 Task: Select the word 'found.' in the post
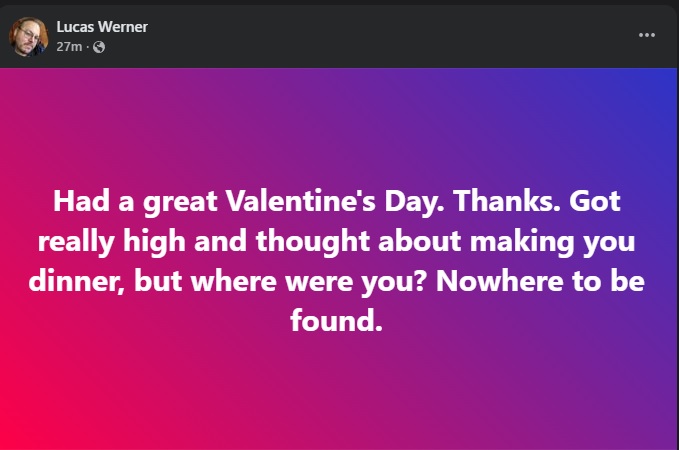click(336, 320)
